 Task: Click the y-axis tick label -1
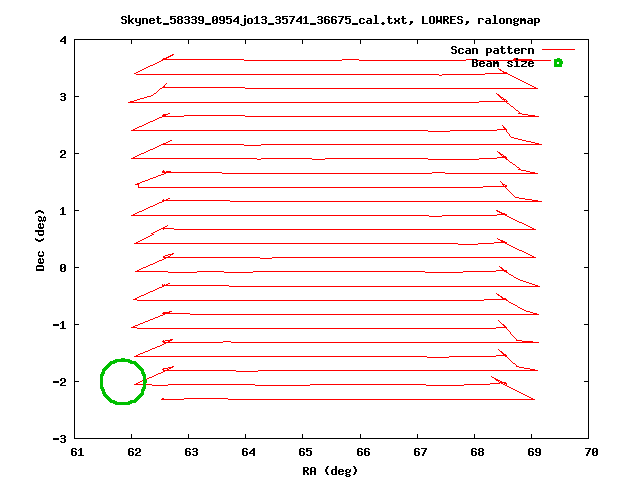[60, 325]
